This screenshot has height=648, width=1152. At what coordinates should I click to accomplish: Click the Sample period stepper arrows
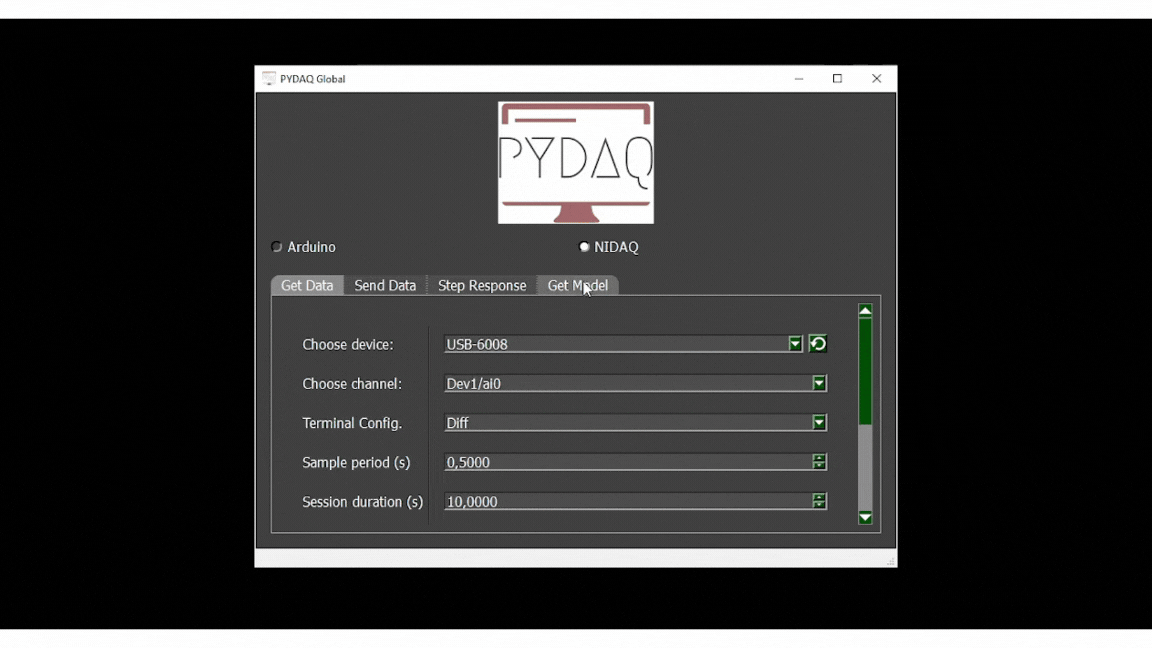(819, 462)
